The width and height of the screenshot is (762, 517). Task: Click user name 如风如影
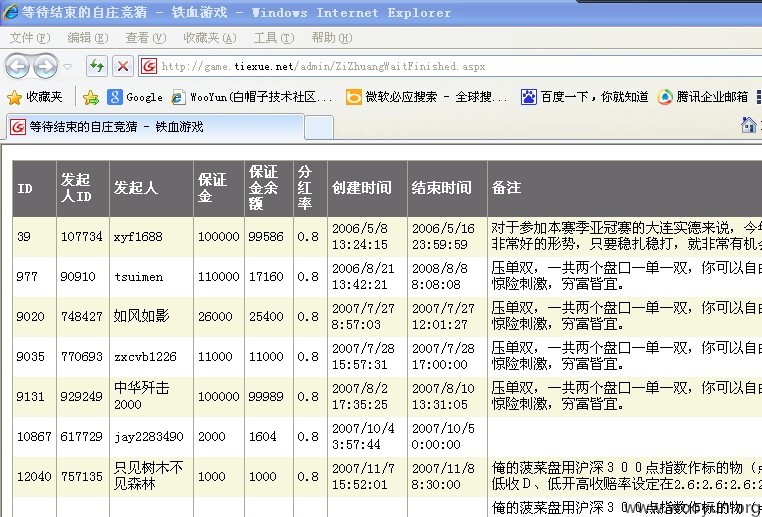[141, 316]
